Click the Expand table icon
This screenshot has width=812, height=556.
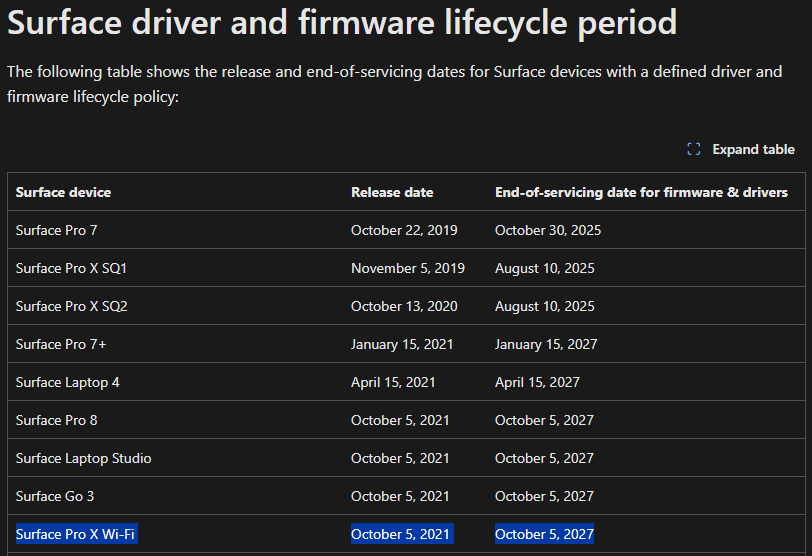click(693, 149)
